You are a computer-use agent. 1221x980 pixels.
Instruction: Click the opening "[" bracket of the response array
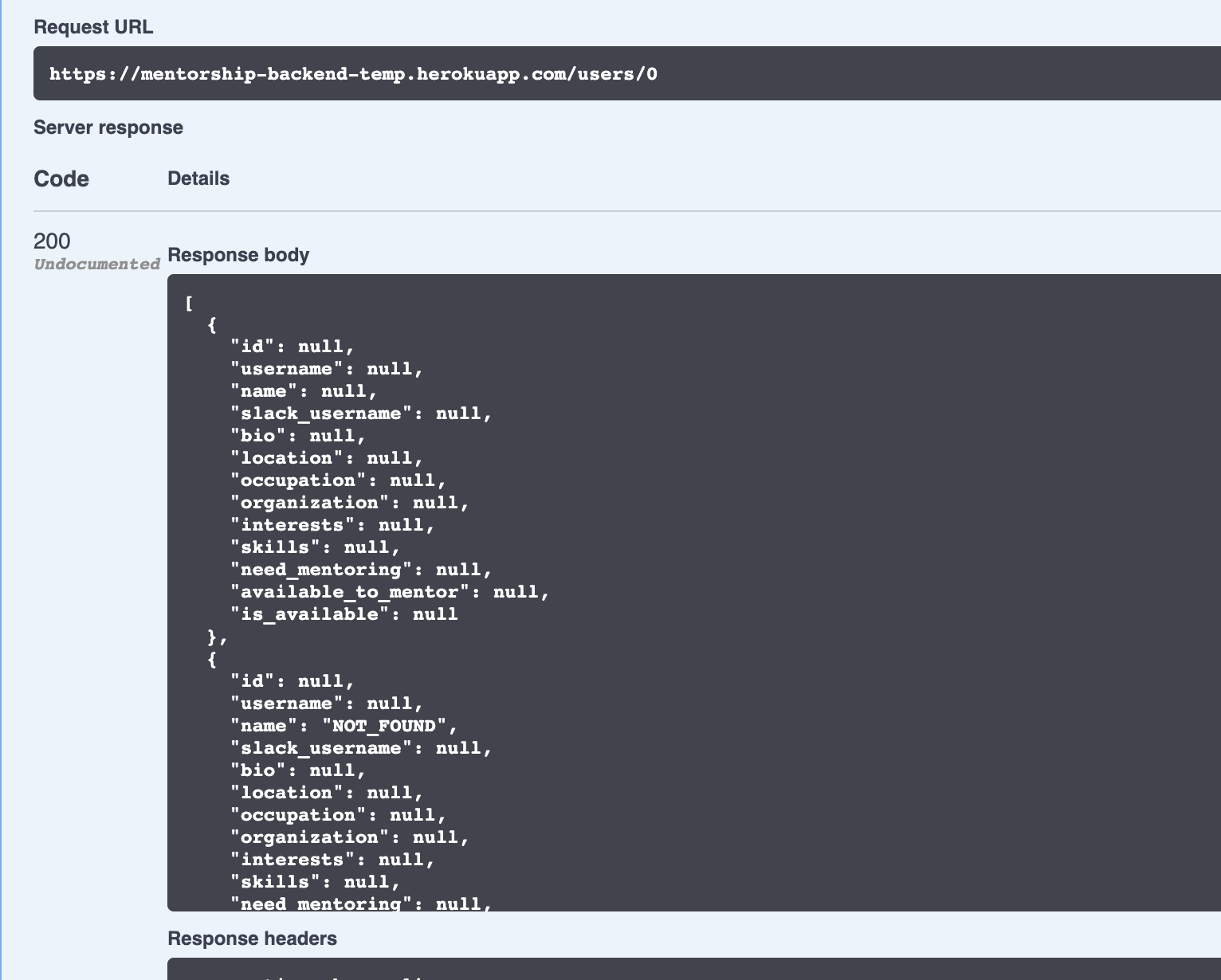tap(189, 302)
